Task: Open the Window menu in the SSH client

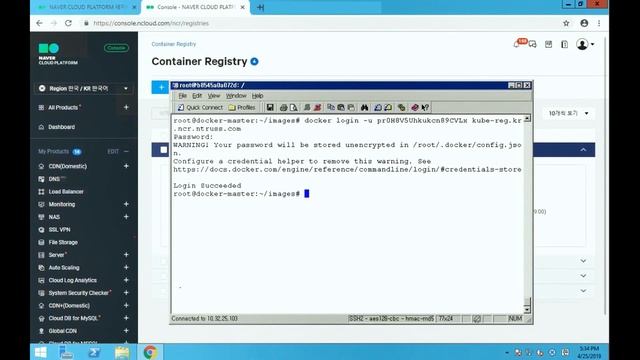Action: pyautogui.click(x=236, y=96)
